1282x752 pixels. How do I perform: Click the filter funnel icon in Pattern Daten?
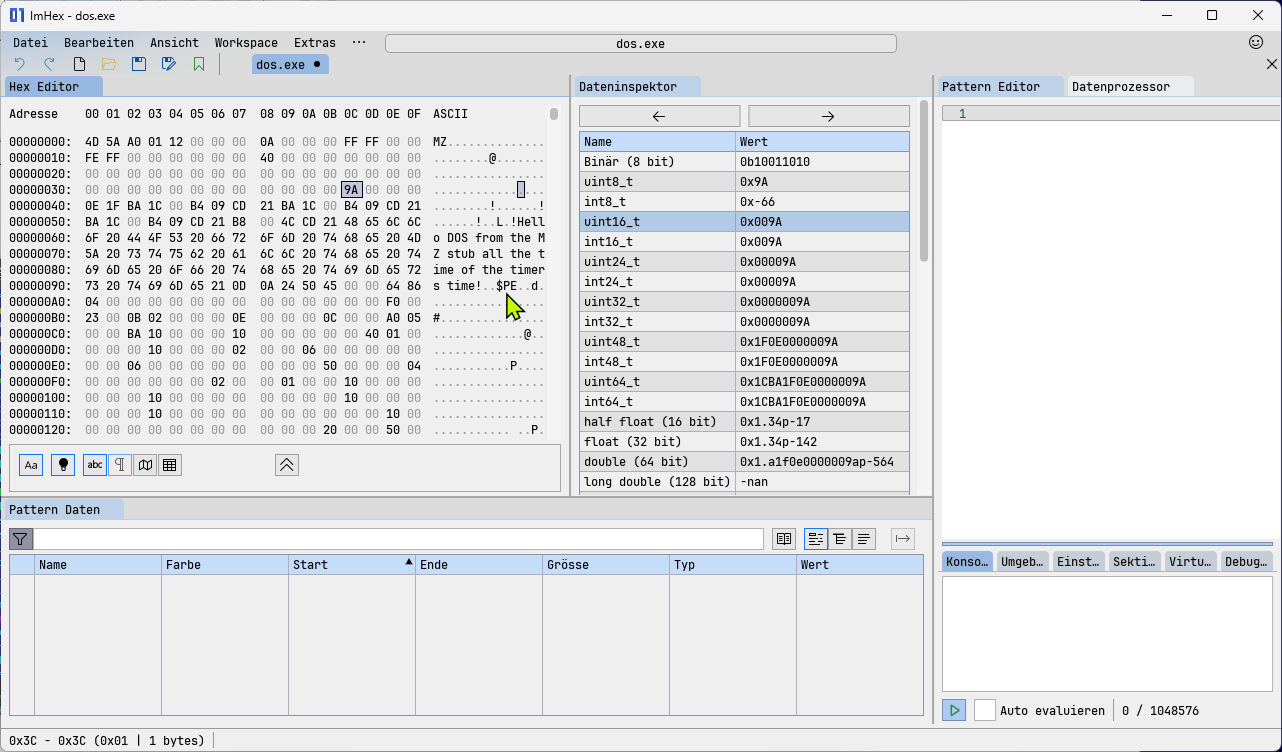click(21, 539)
